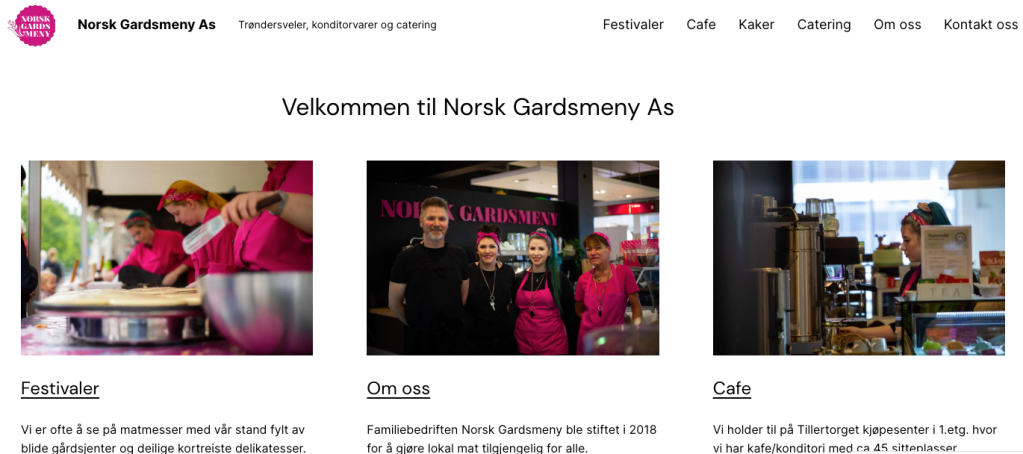Viewport: 1023px width, 454px height.
Task: Open the underlined Festivaler heading link
Action: (60, 389)
